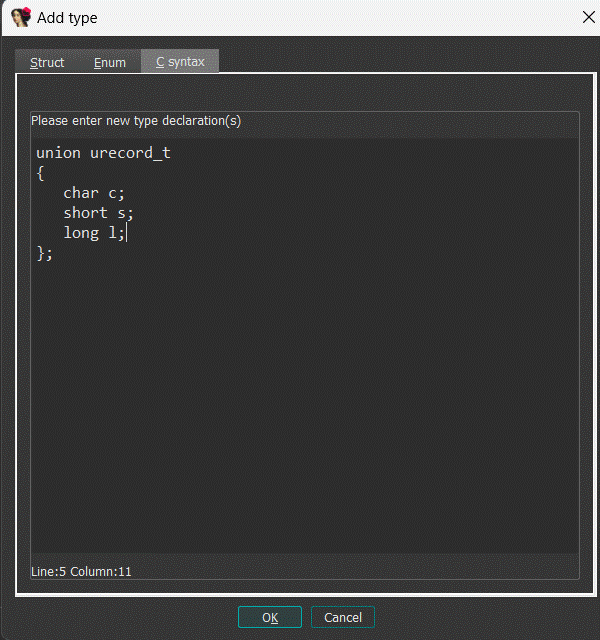The width and height of the screenshot is (600, 640).
Task: Place cursor after 's;' on short line
Action: click(x=135, y=213)
